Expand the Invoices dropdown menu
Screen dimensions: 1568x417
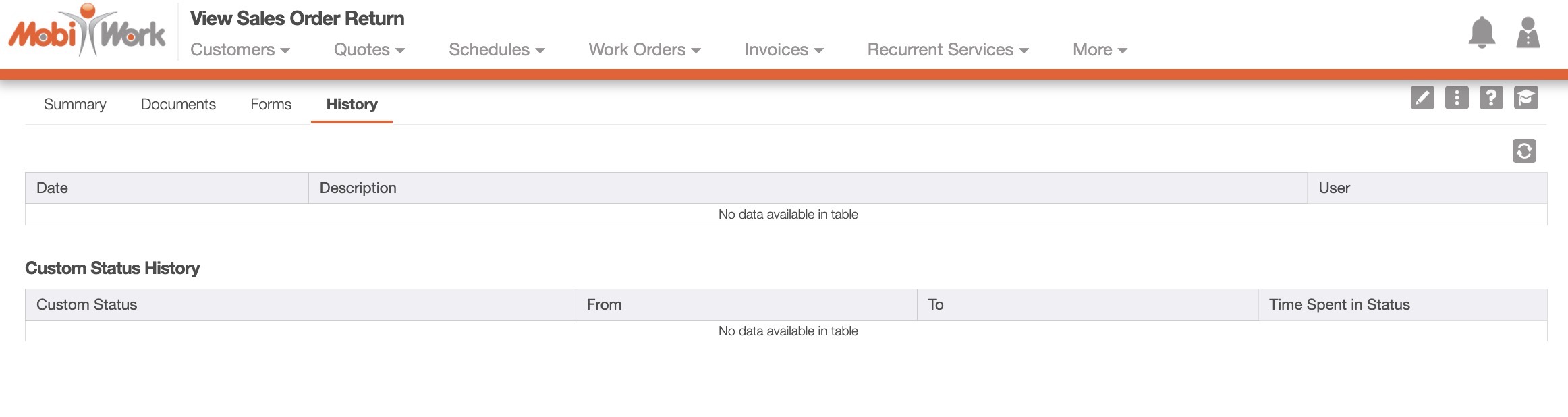coord(784,50)
